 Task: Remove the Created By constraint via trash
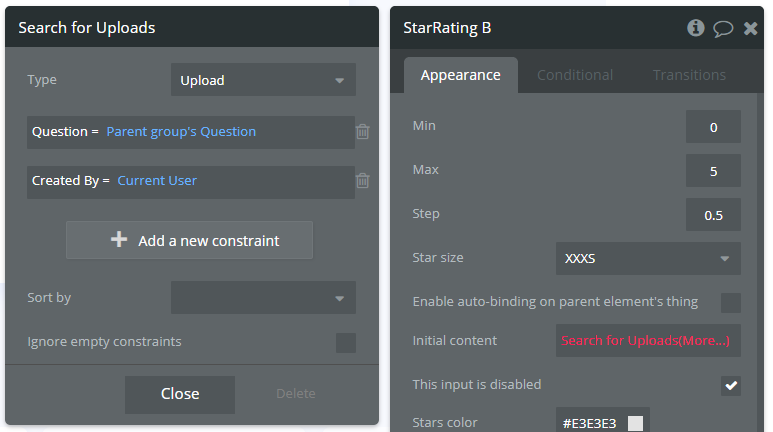coord(363,181)
